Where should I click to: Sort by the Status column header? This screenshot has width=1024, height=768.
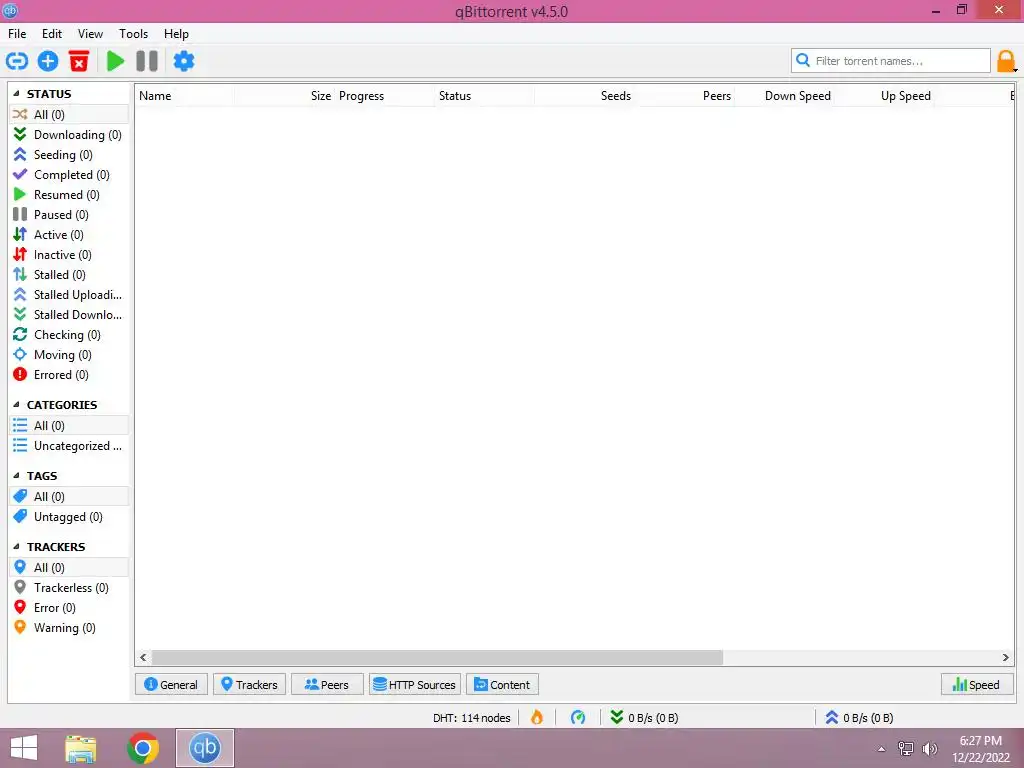click(485, 96)
